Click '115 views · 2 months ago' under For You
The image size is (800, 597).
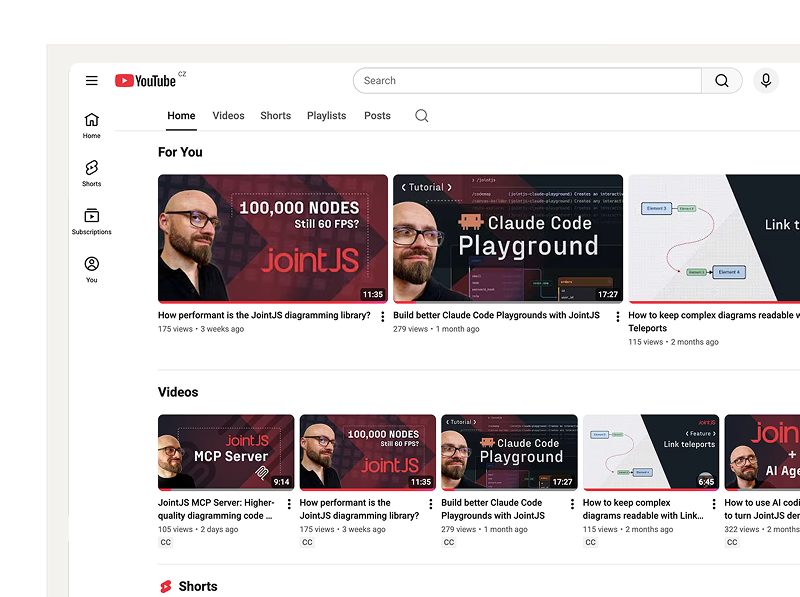tap(673, 342)
